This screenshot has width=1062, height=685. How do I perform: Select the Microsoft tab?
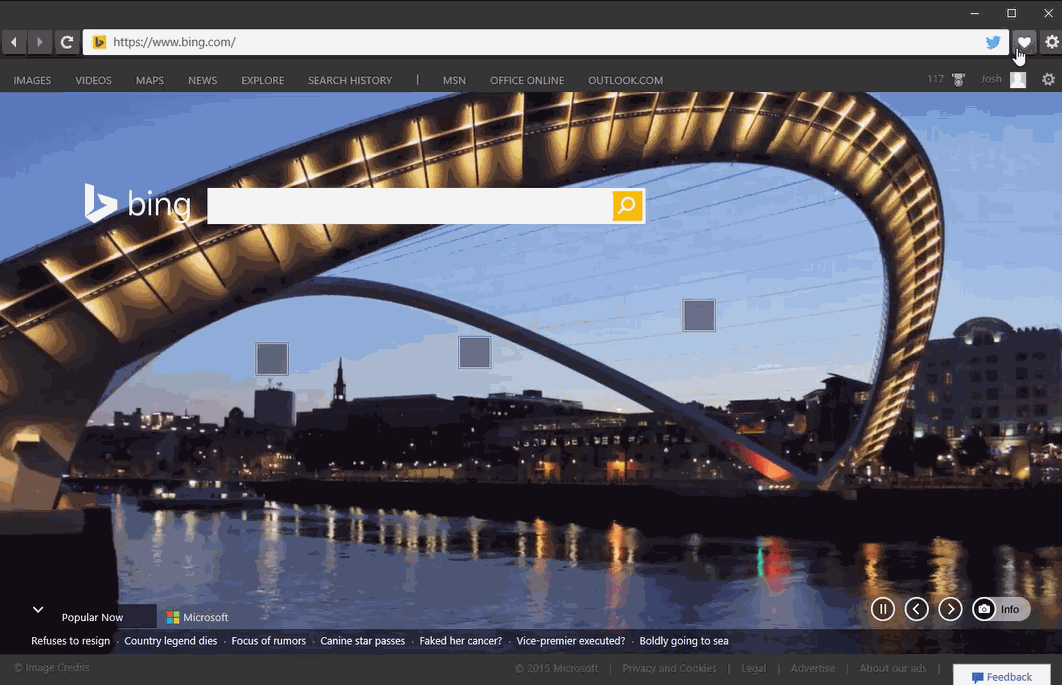pos(198,617)
